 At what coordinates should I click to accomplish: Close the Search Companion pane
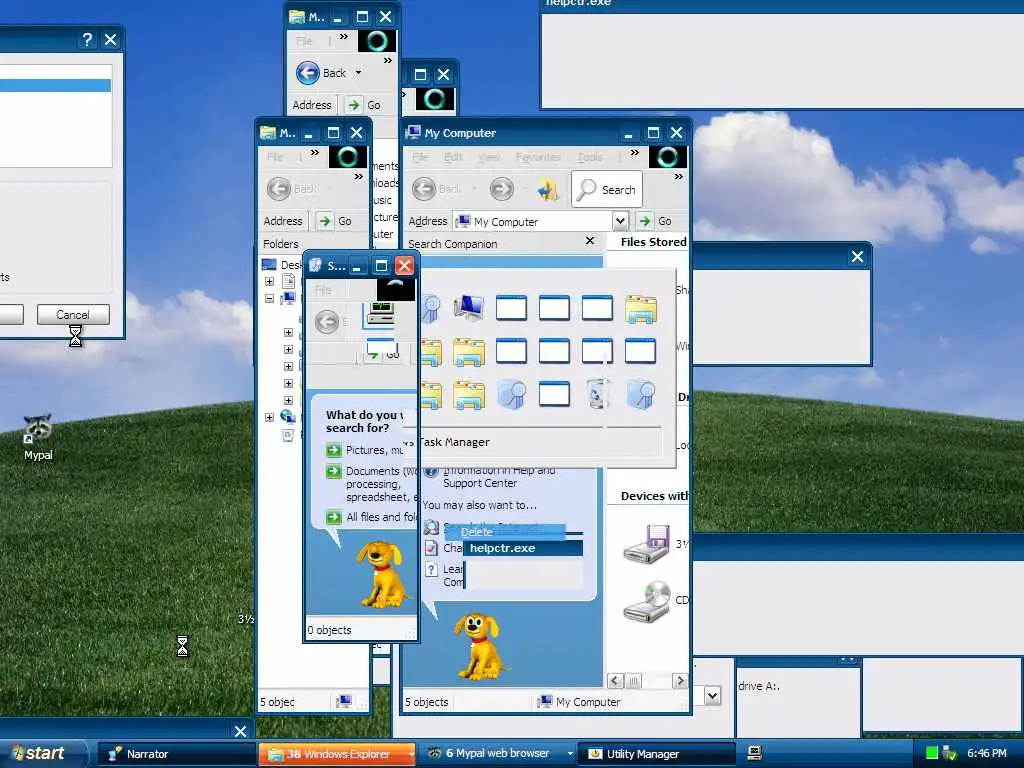[590, 241]
